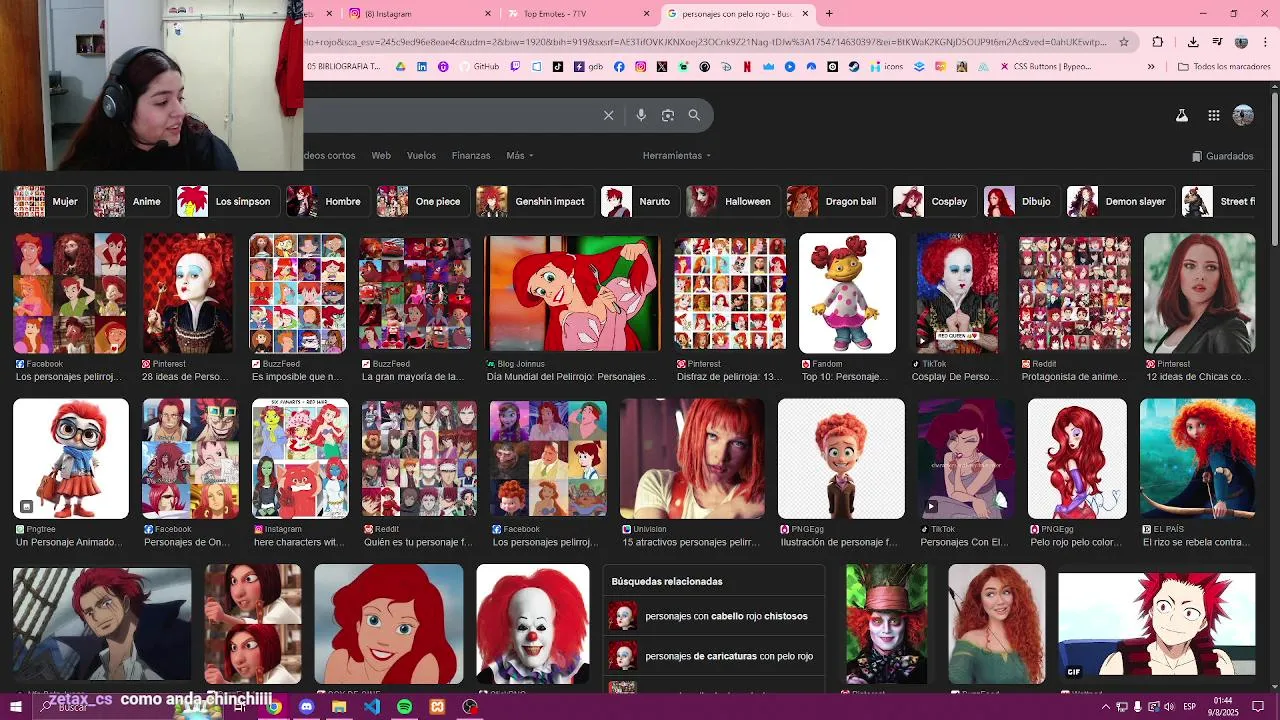Open related search cabello rojo chistosos

(x=714, y=616)
